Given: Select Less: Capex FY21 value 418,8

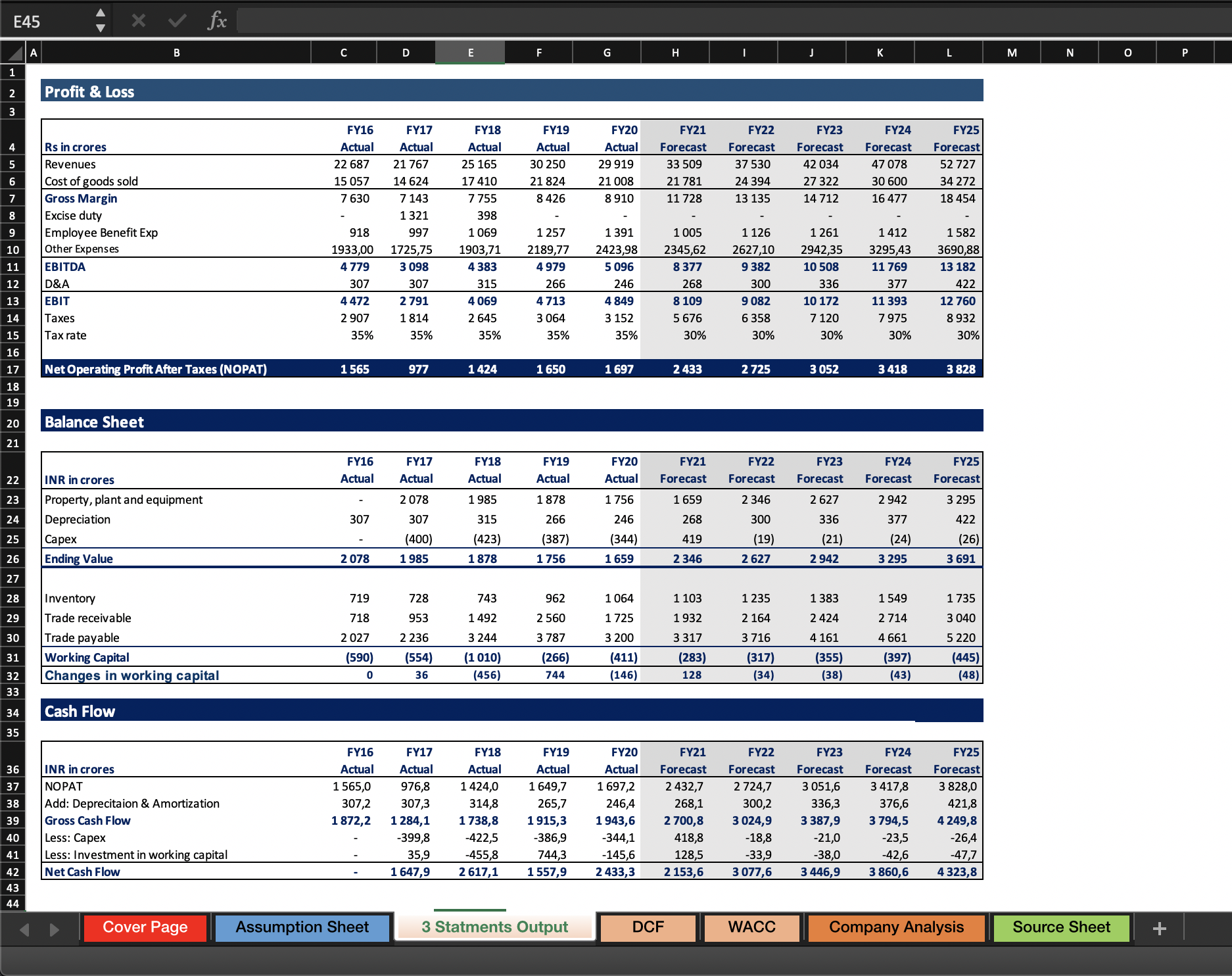Looking at the screenshot, I should point(688,838).
